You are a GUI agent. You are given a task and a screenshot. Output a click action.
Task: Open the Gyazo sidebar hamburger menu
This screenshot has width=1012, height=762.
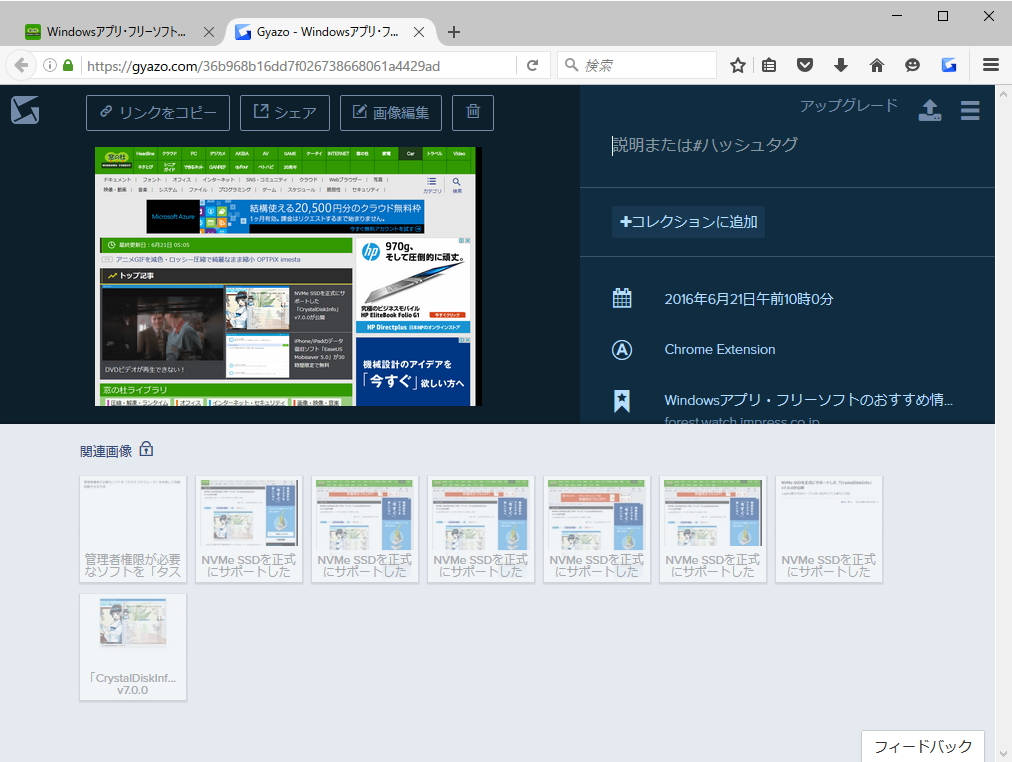point(969,111)
